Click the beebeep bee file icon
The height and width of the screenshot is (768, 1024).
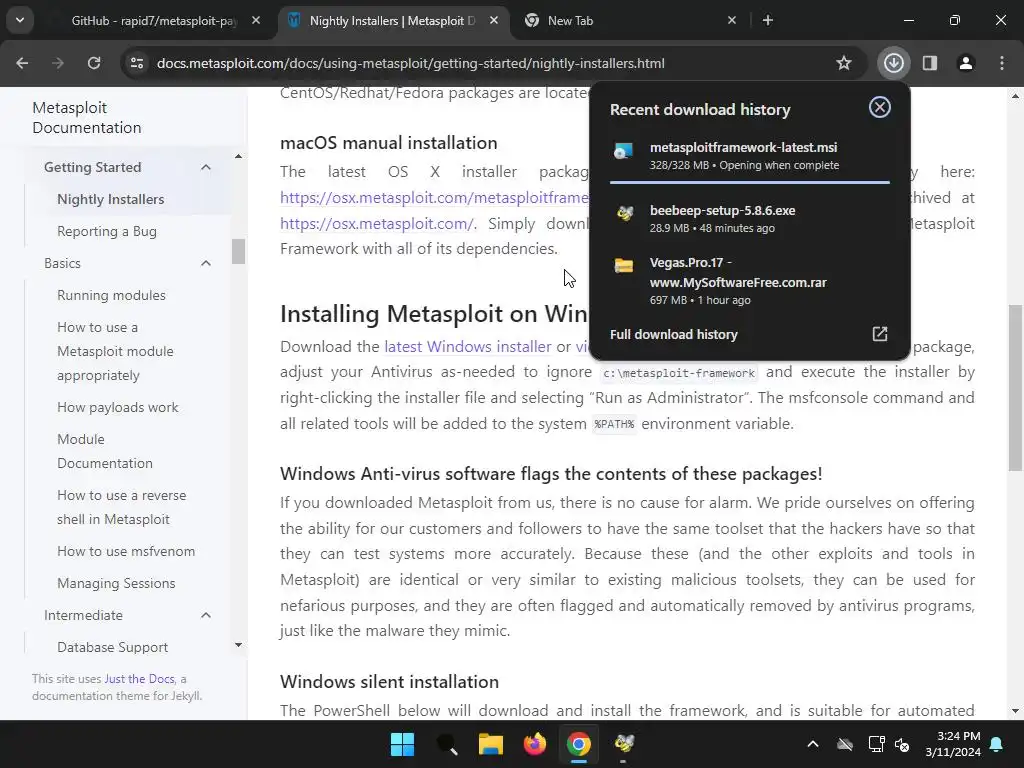coord(624,213)
